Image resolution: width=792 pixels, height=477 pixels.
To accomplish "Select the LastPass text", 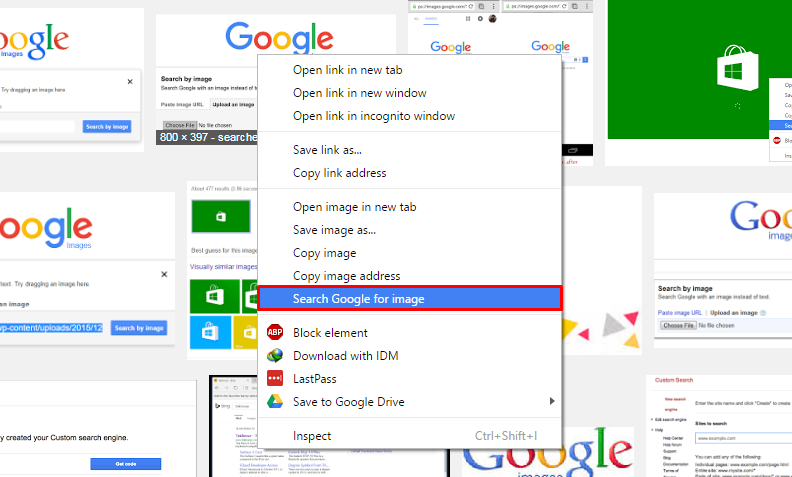I will point(315,379).
